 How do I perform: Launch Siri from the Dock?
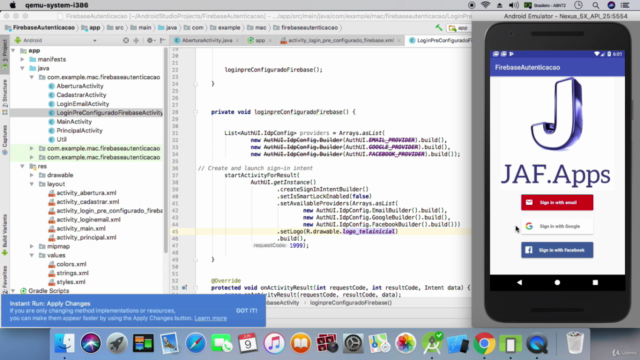[91, 343]
